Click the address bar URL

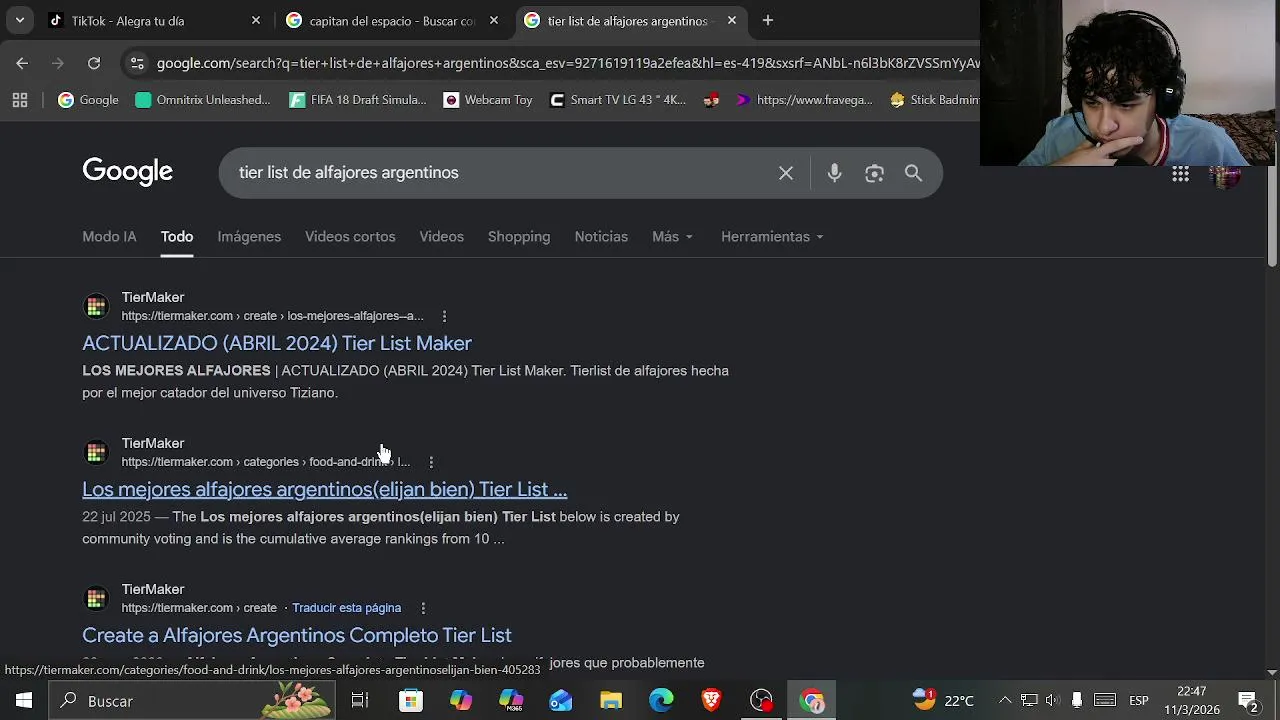tap(567, 63)
